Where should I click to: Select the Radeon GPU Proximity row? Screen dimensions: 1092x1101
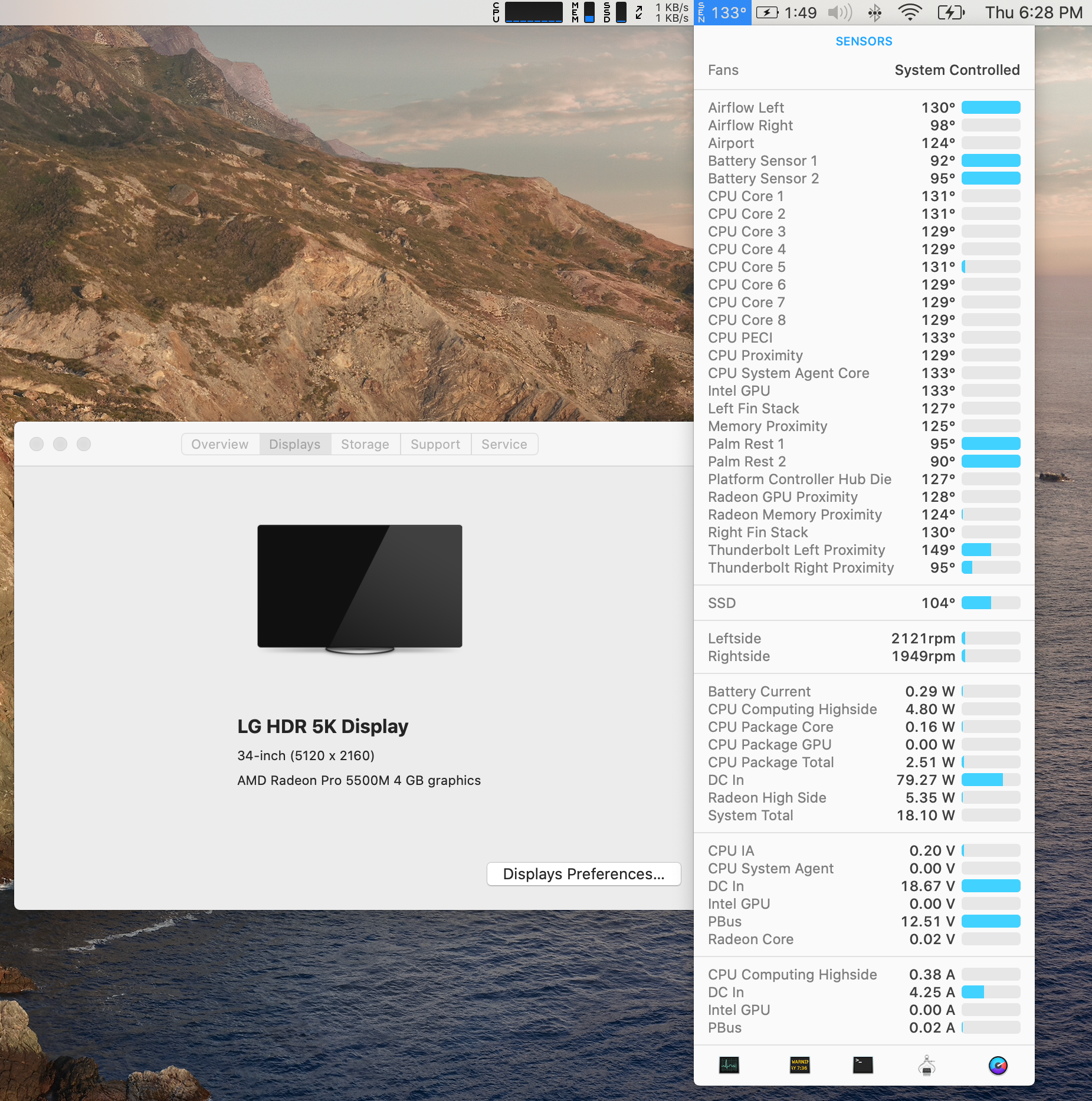864,497
